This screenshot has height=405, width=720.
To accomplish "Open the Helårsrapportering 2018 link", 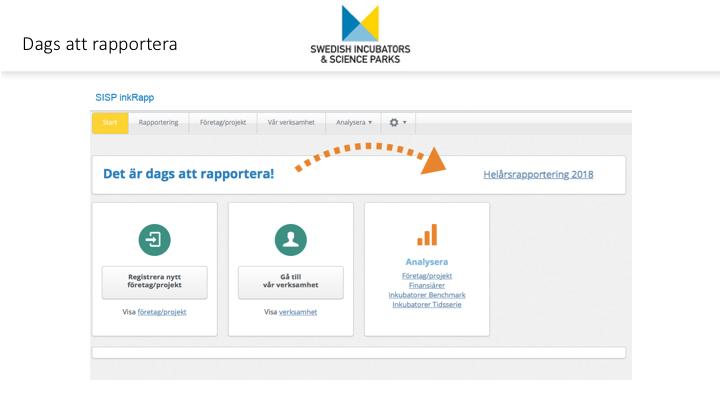I will [x=538, y=174].
